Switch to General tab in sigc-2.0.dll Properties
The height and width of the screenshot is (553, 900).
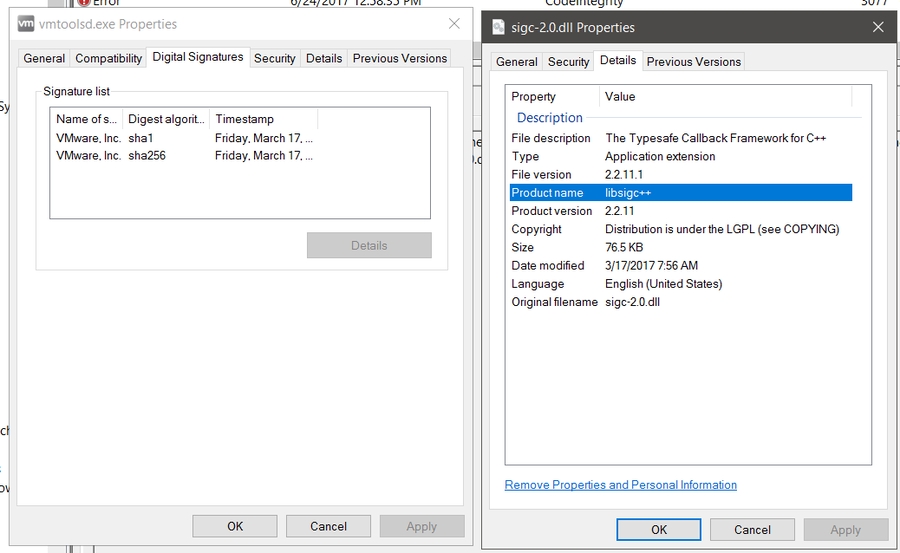click(x=517, y=62)
